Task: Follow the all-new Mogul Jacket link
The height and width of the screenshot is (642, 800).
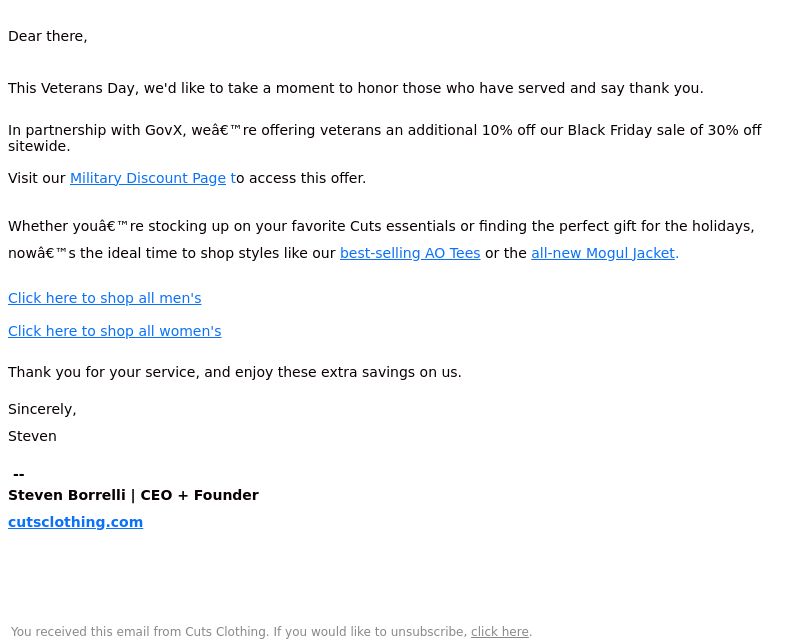Action: click(x=603, y=253)
